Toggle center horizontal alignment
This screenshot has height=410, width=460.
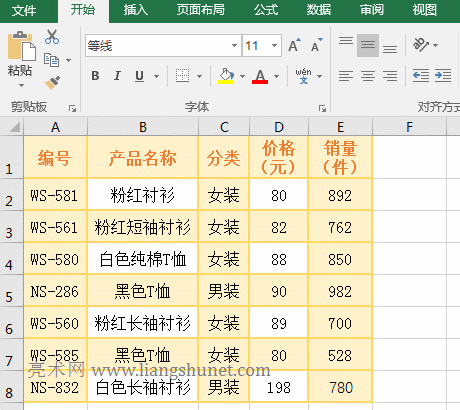point(368,76)
